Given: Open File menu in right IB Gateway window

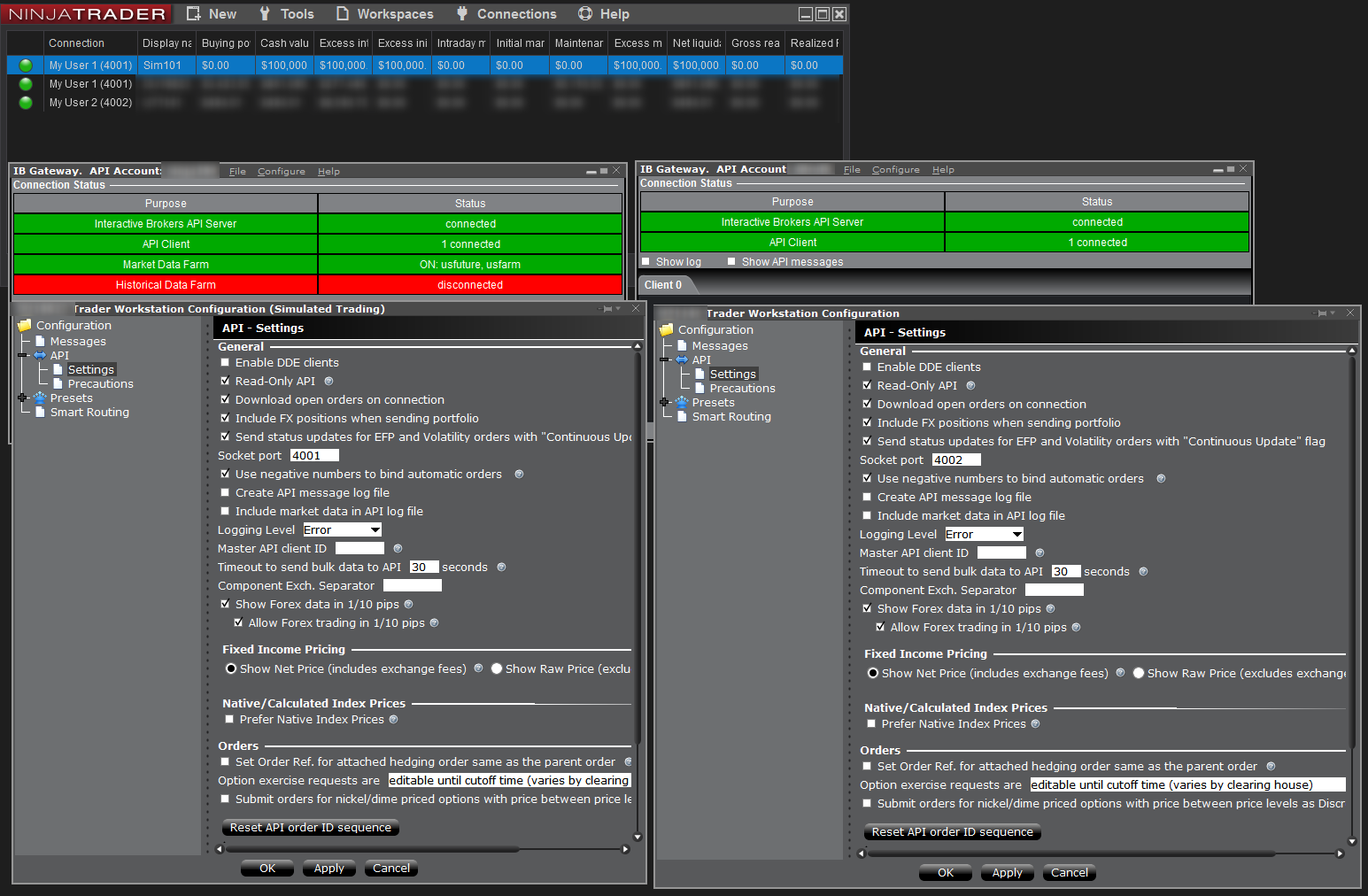Looking at the screenshot, I should pos(852,170).
